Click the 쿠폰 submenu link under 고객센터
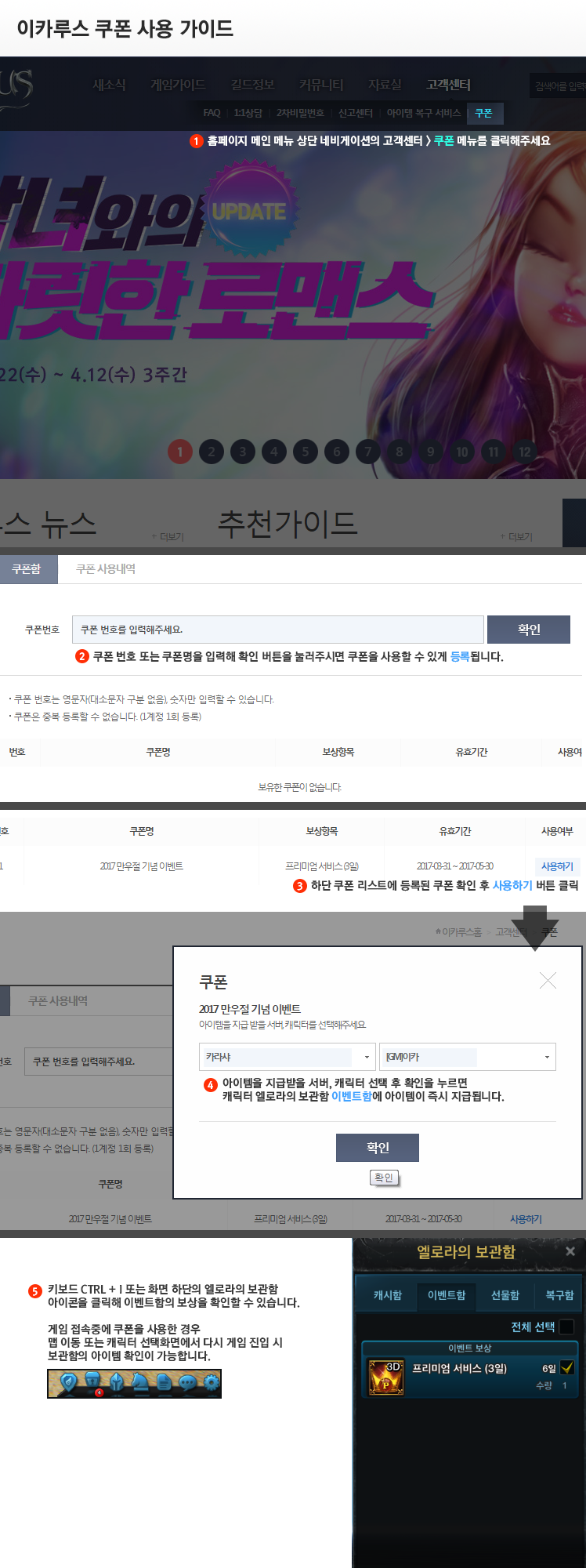Viewport: 586px width, 1568px height. (x=483, y=113)
